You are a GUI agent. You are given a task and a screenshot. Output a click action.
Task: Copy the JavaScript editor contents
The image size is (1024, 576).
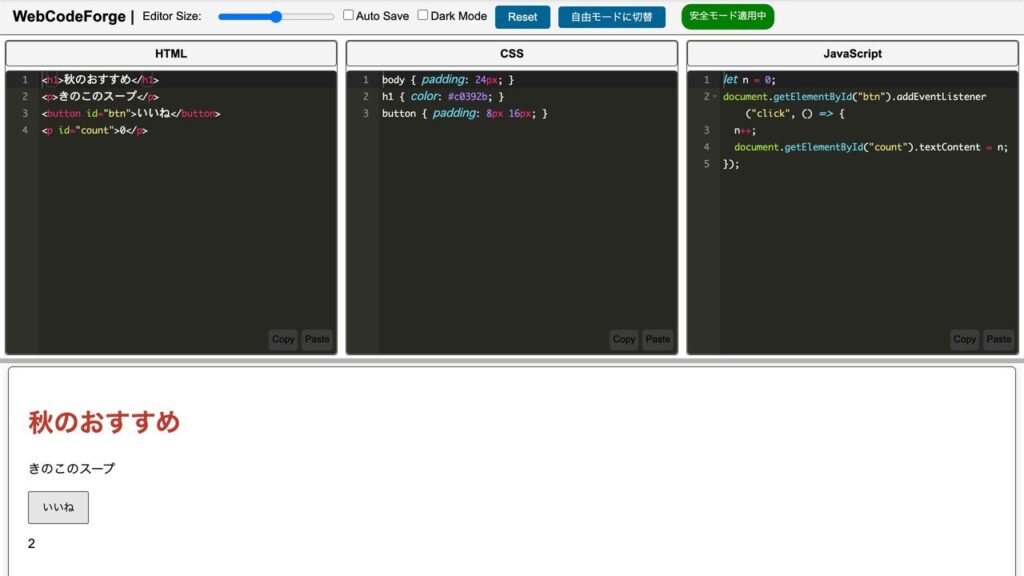click(x=965, y=340)
